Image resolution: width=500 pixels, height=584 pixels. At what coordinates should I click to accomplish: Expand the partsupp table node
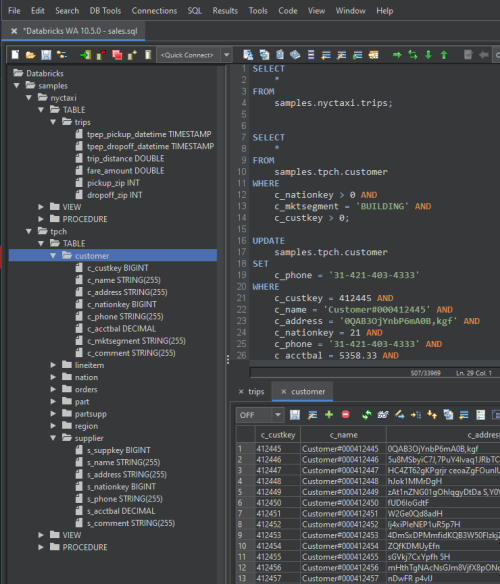point(53,414)
